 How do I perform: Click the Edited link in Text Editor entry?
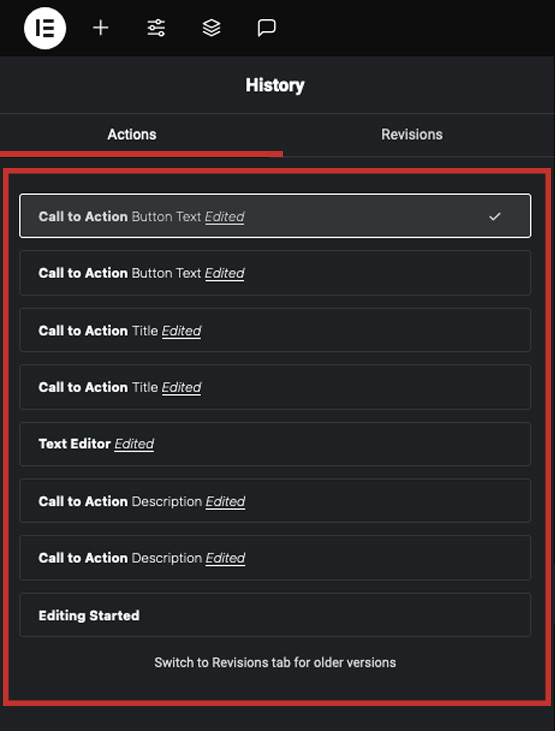click(x=134, y=444)
